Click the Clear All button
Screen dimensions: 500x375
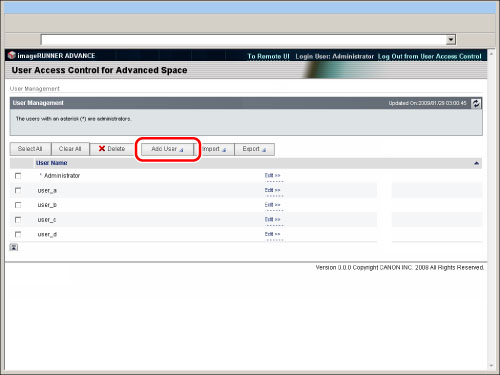click(70, 149)
